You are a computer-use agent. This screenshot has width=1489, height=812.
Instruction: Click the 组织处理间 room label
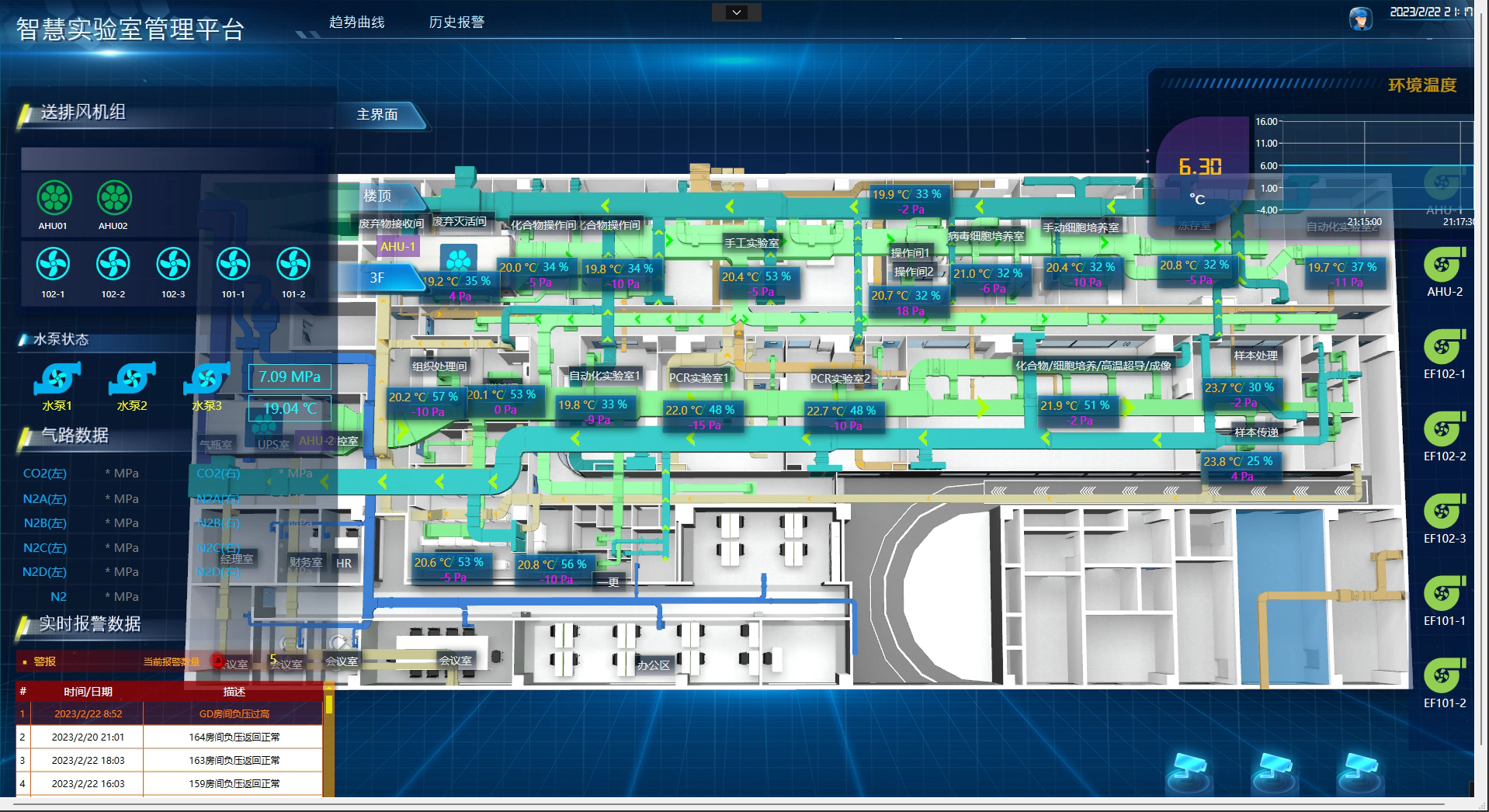click(x=439, y=366)
